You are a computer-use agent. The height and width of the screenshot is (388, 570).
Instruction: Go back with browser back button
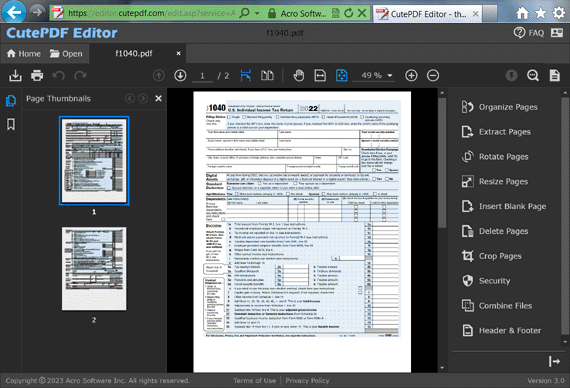point(14,12)
